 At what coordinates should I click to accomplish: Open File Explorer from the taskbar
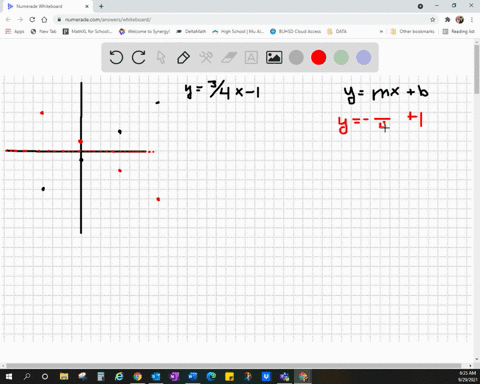point(64,377)
